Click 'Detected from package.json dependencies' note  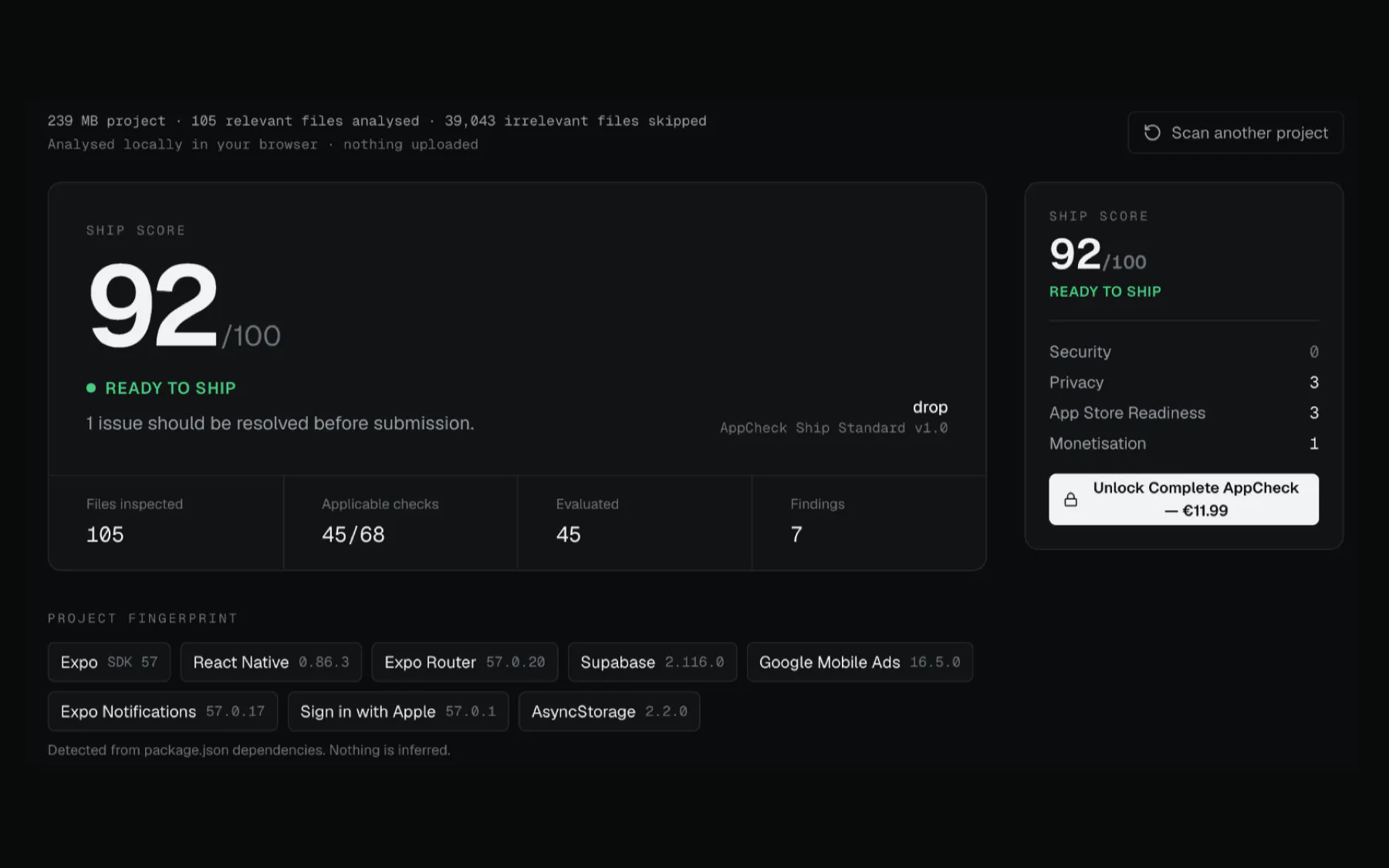(x=249, y=750)
